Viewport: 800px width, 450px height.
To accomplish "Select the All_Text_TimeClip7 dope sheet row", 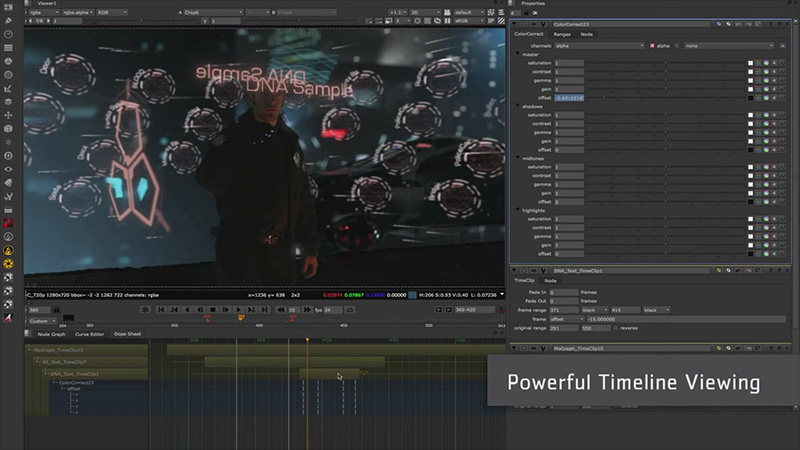I will pyautogui.click(x=92, y=362).
